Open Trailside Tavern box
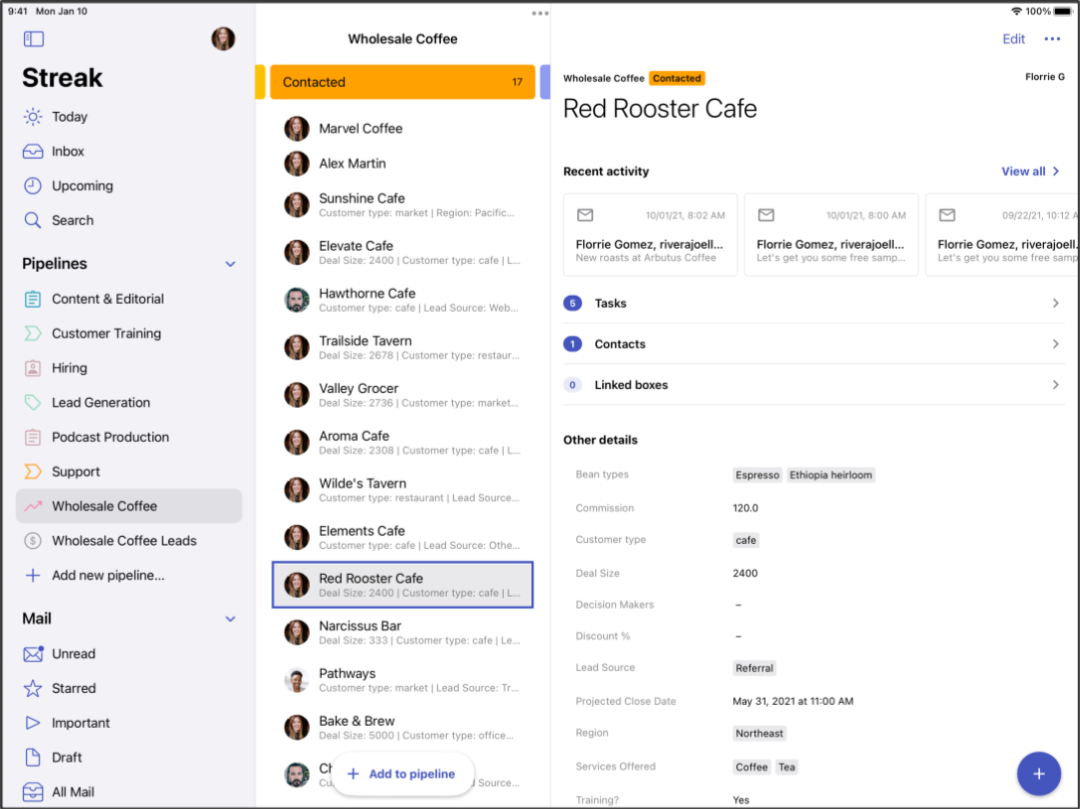Viewport: 1080px width, 809px height. click(x=402, y=348)
